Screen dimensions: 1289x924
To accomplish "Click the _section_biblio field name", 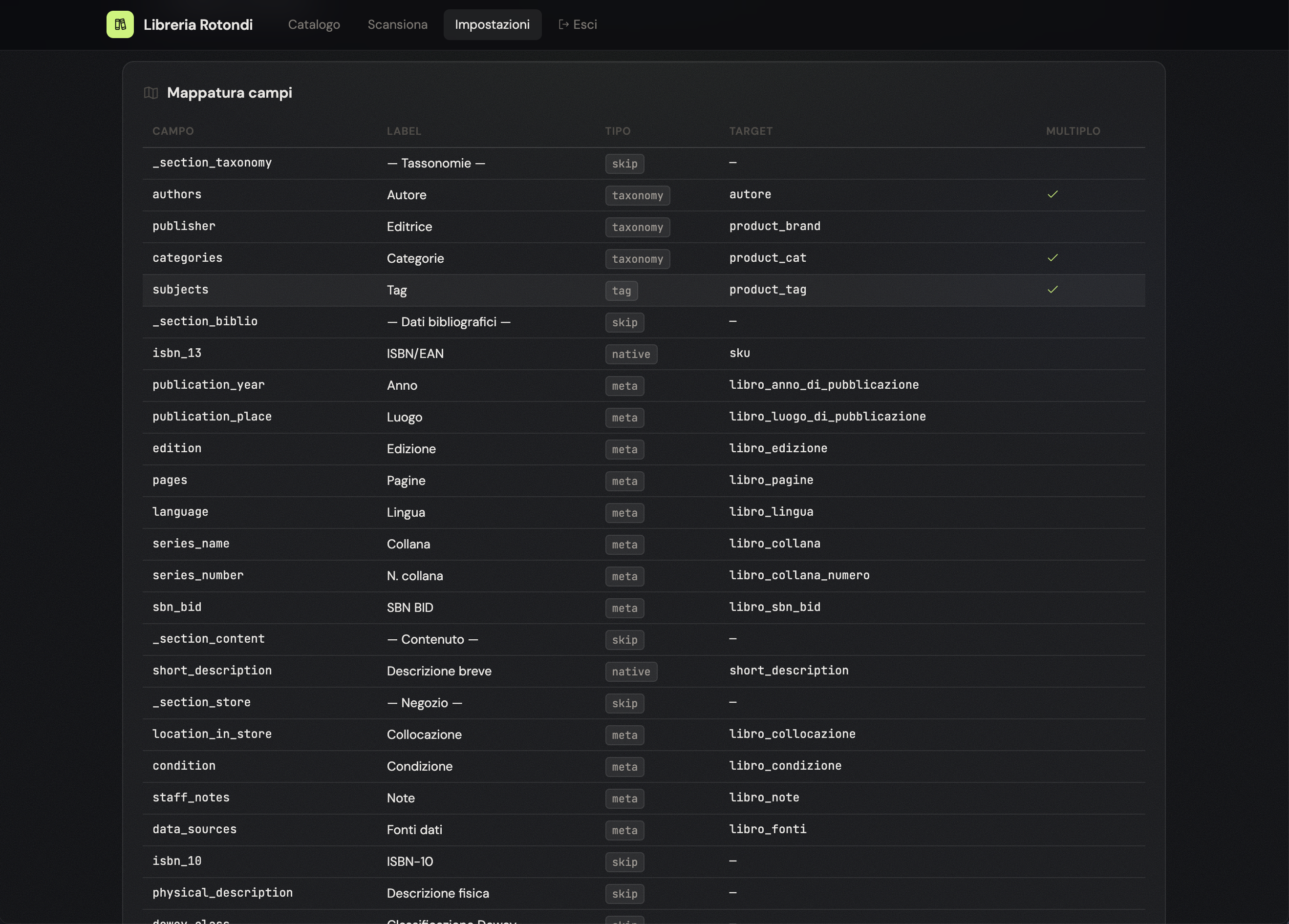I will tap(205, 321).
